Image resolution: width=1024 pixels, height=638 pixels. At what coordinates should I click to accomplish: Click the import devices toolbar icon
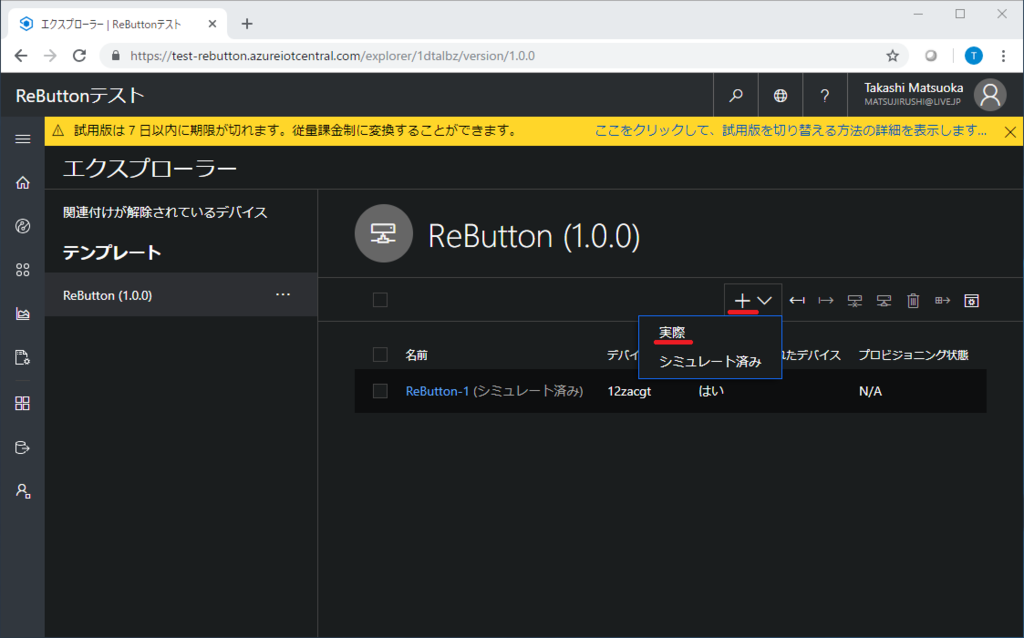click(x=797, y=300)
